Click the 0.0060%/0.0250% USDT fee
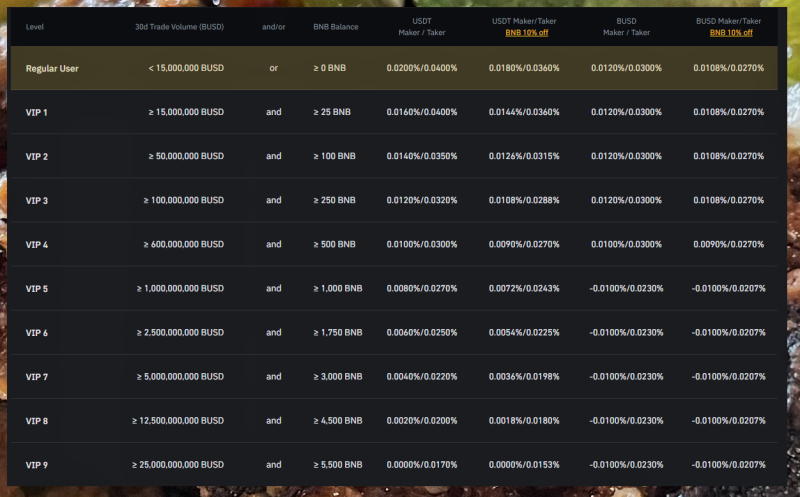Screen dimensions: 800x497 (422, 333)
